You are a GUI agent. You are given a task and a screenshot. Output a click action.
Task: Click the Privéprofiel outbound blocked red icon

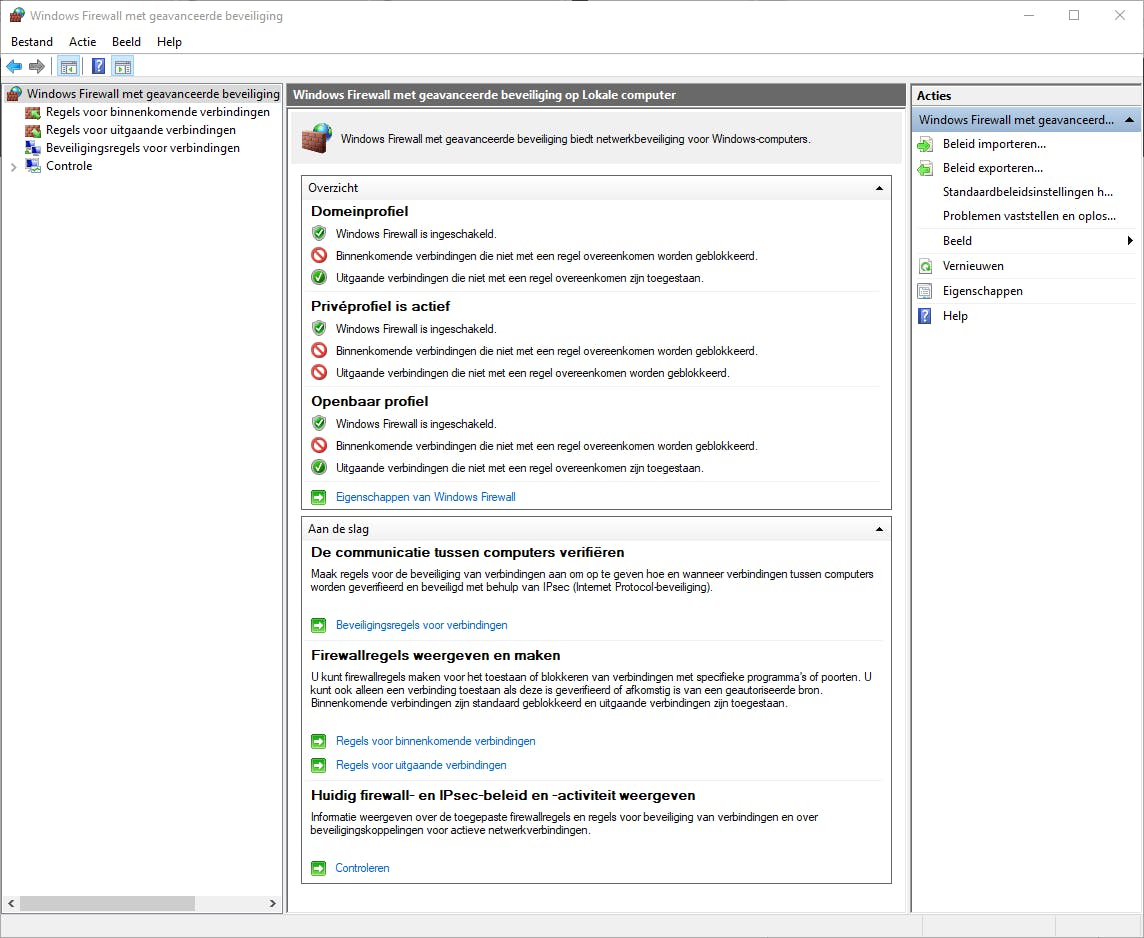pyautogui.click(x=319, y=372)
